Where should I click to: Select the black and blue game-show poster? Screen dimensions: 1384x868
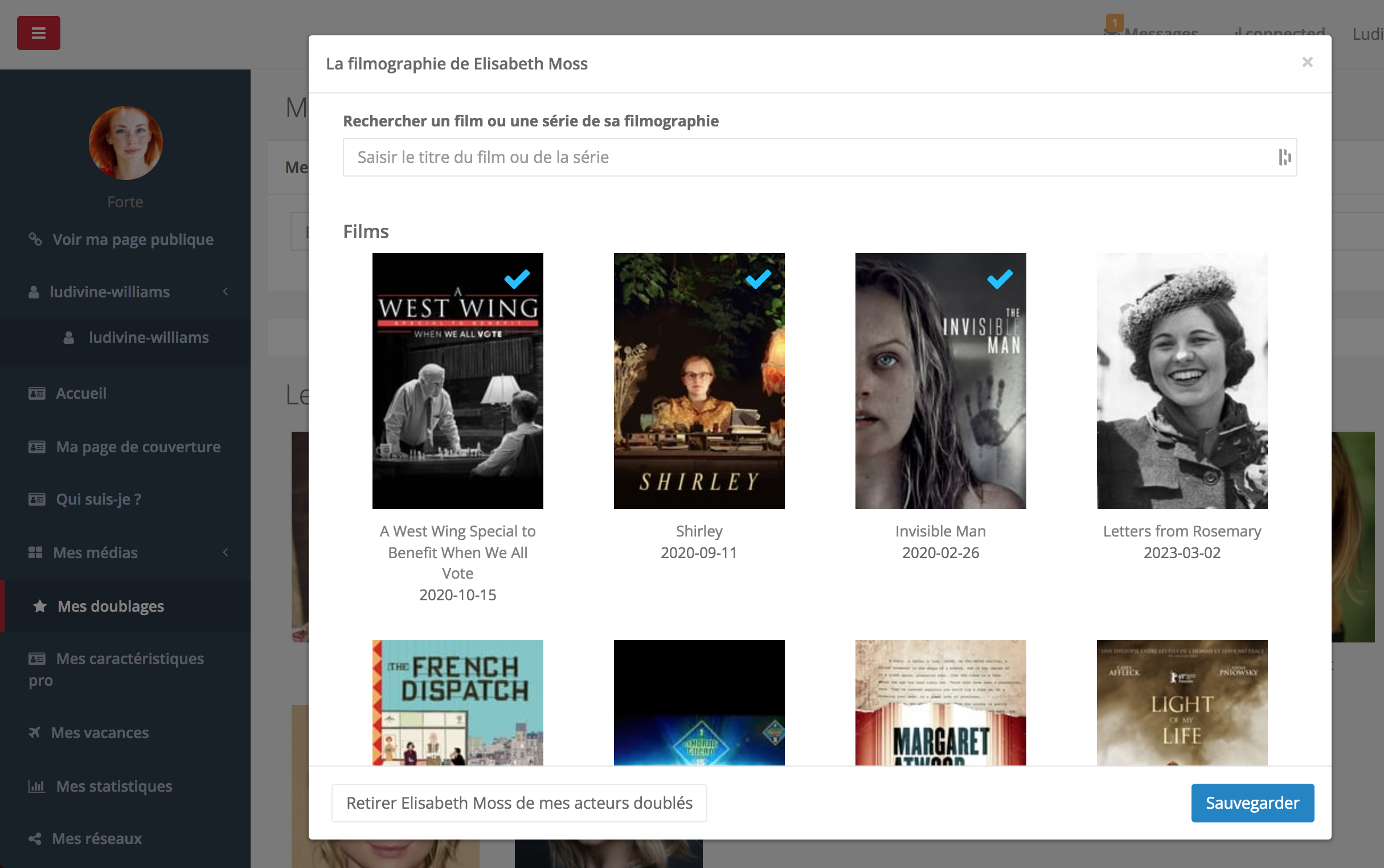pos(699,702)
